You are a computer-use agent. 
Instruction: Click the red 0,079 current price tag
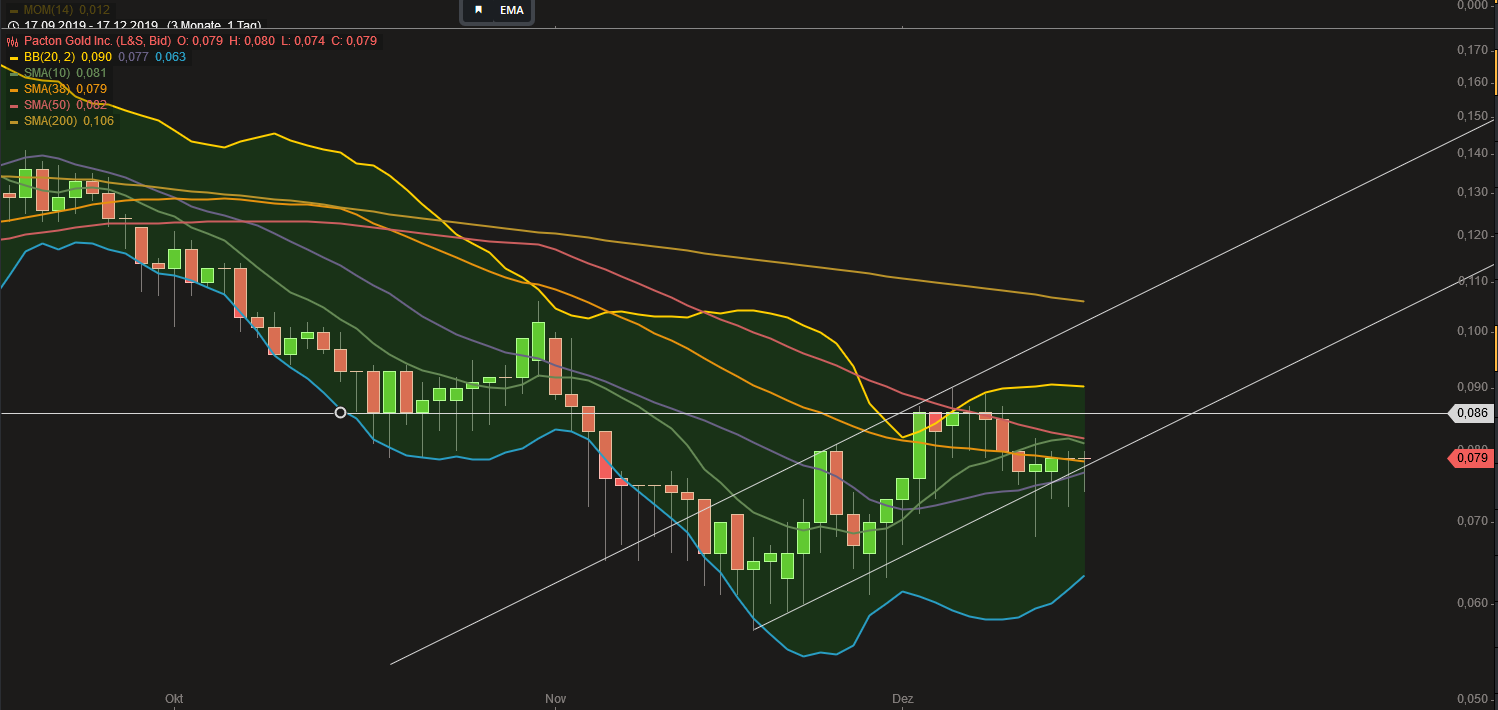1469,458
